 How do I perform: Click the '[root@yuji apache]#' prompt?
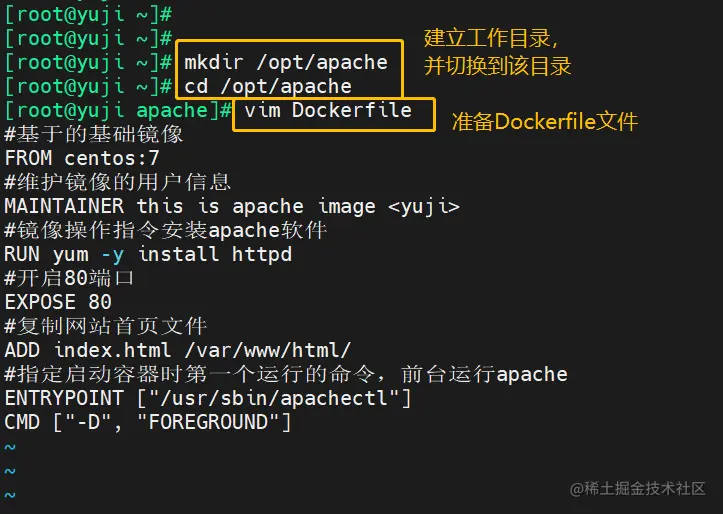[119, 110]
